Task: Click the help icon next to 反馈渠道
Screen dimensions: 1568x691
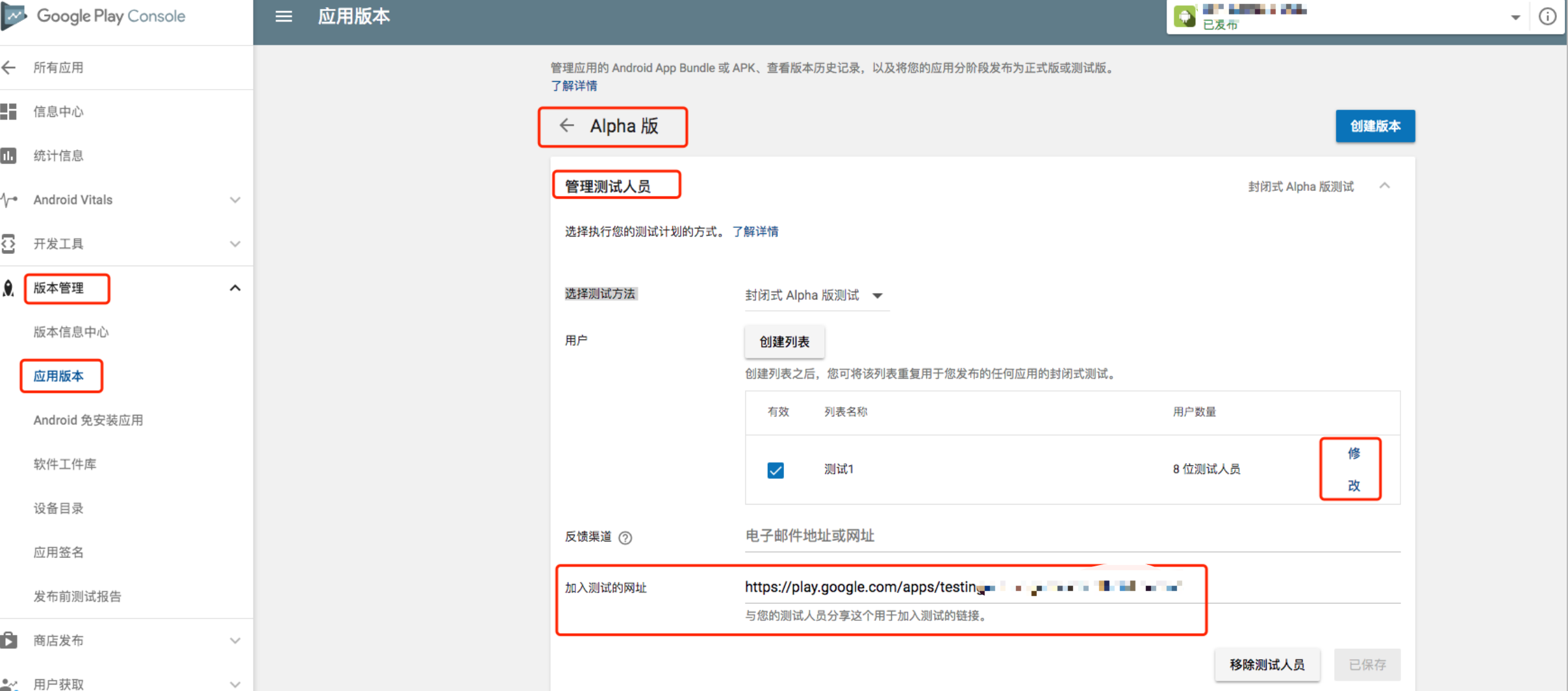Action: tap(625, 538)
